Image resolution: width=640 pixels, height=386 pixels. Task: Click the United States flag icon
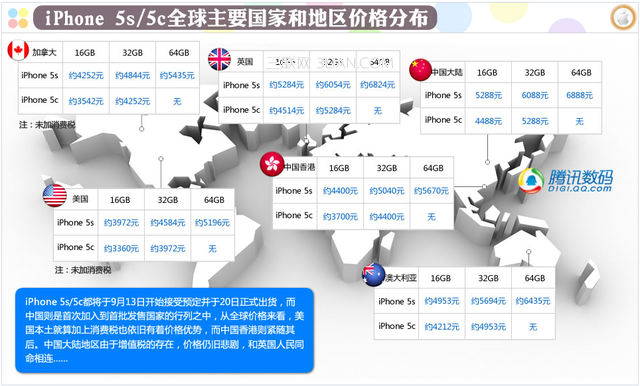[55, 195]
